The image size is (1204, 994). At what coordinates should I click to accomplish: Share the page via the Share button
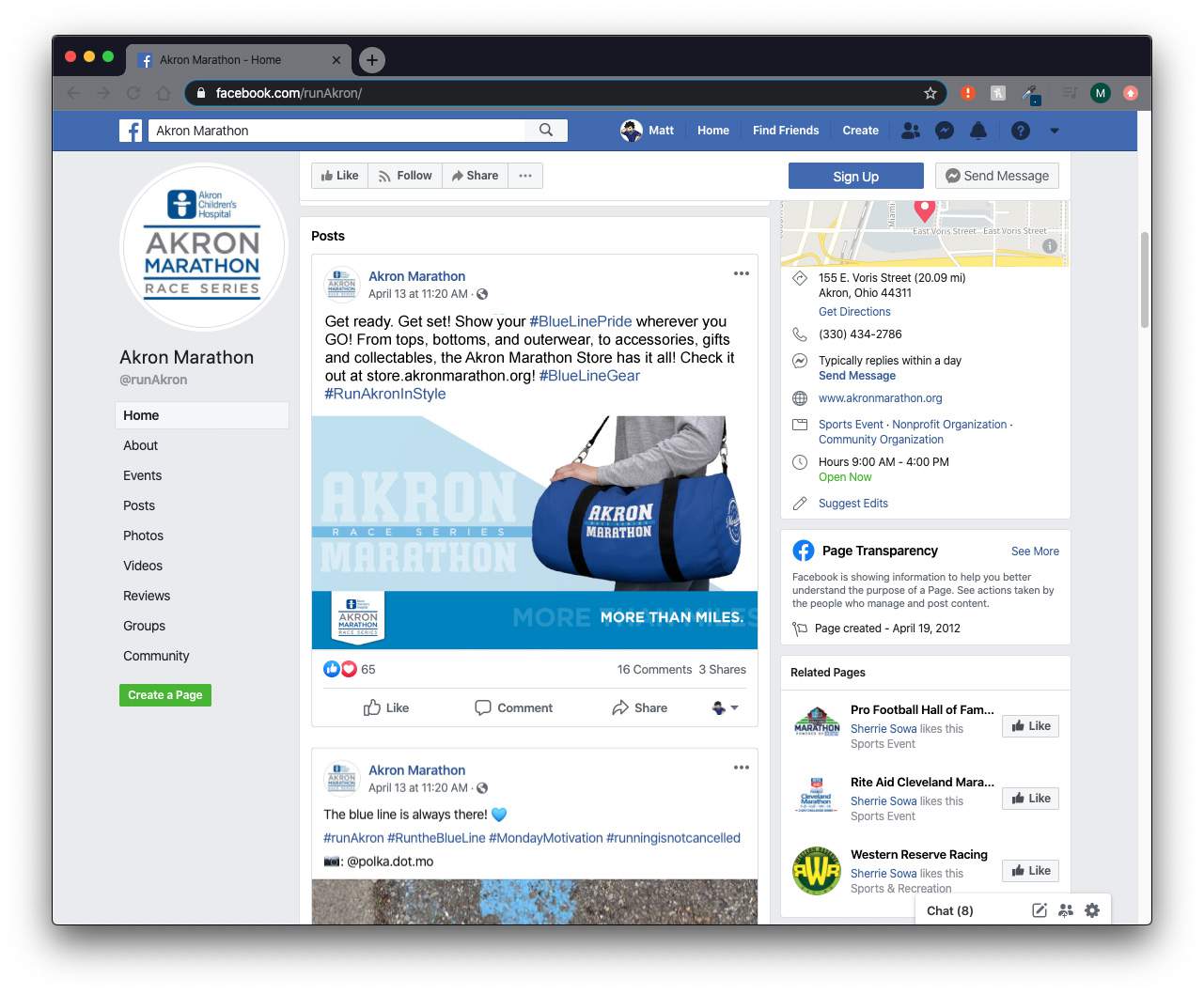click(x=475, y=176)
